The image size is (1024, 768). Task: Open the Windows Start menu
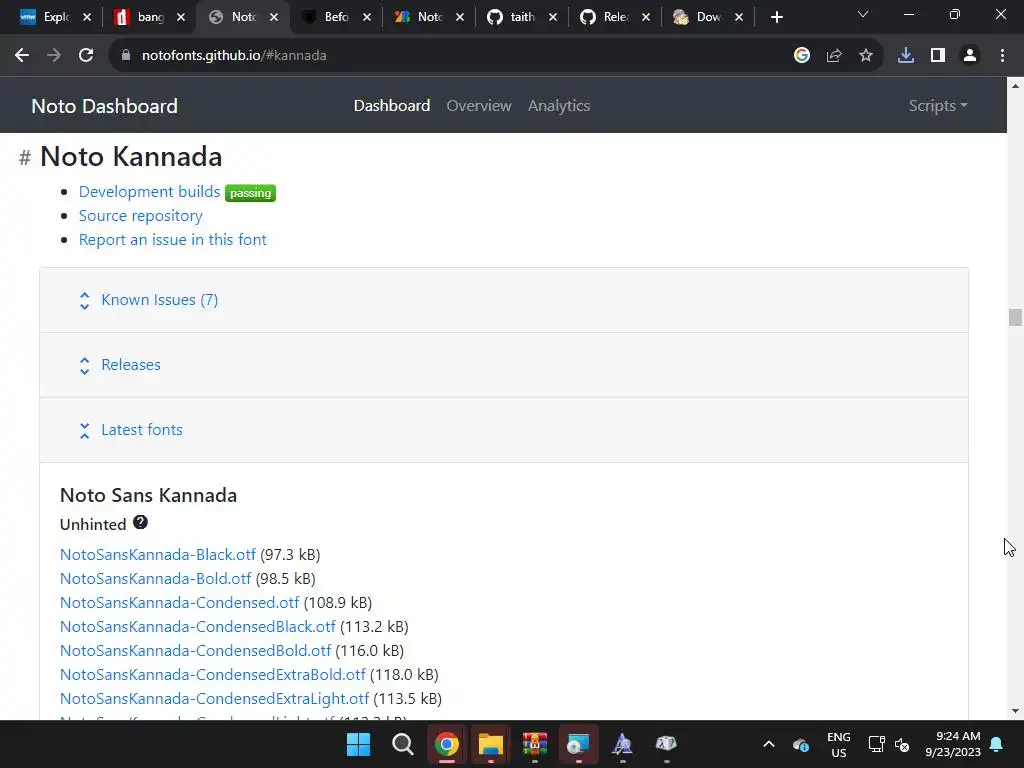coord(359,744)
